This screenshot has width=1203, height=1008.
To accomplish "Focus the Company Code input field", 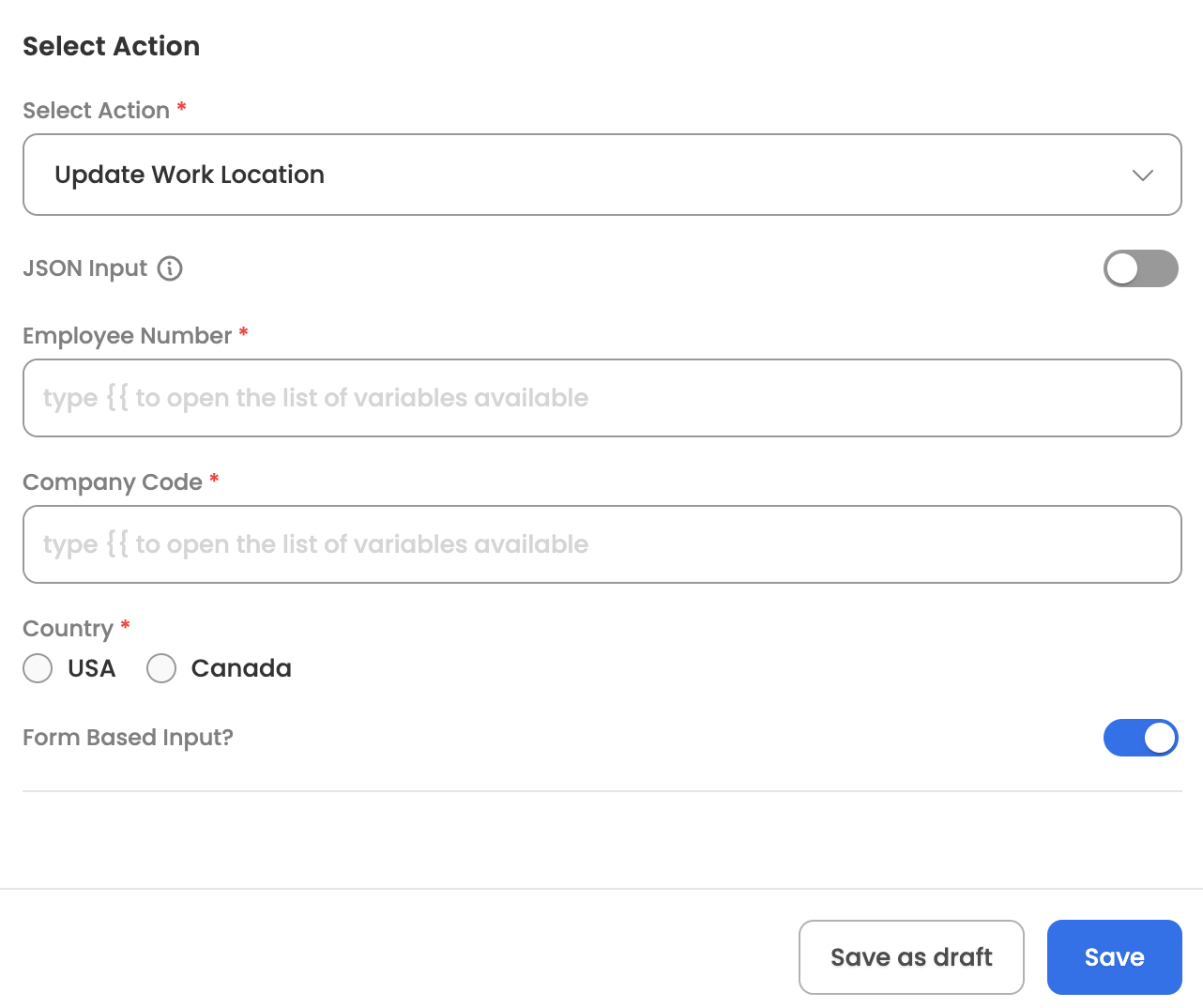I will [x=601, y=544].
